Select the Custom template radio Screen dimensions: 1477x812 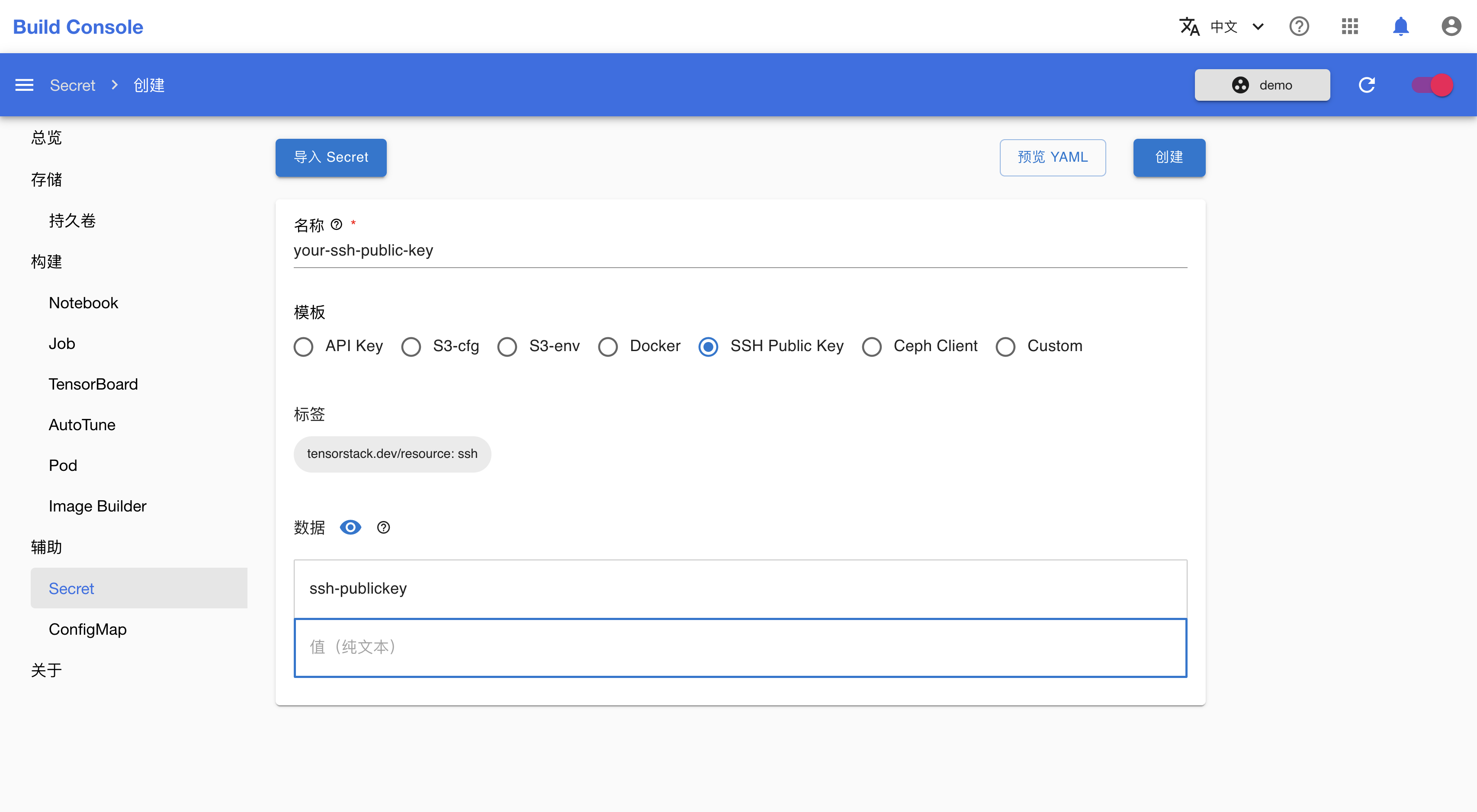(1006, 347)
